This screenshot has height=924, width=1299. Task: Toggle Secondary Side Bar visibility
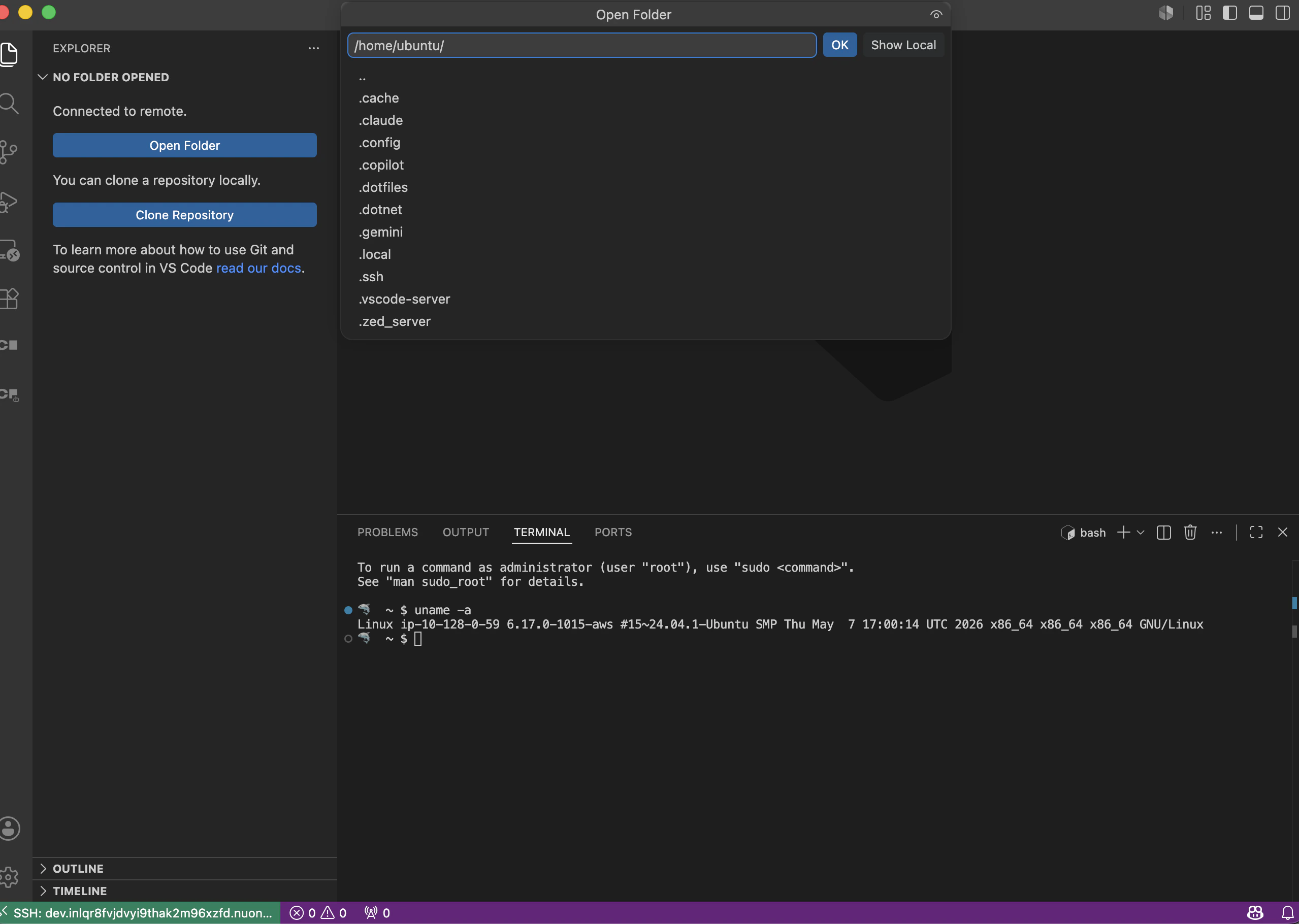pyautogui.click(x=1283, y=13)
